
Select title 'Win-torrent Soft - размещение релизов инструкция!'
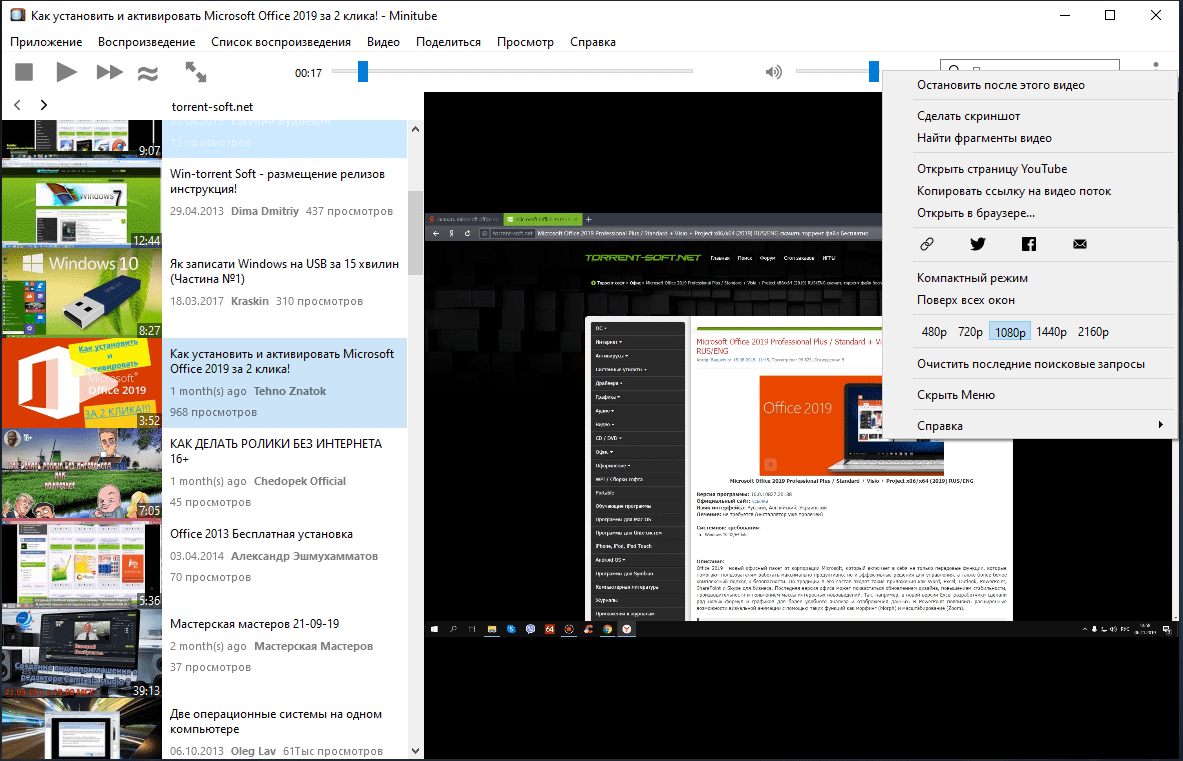tap(278, 182)
